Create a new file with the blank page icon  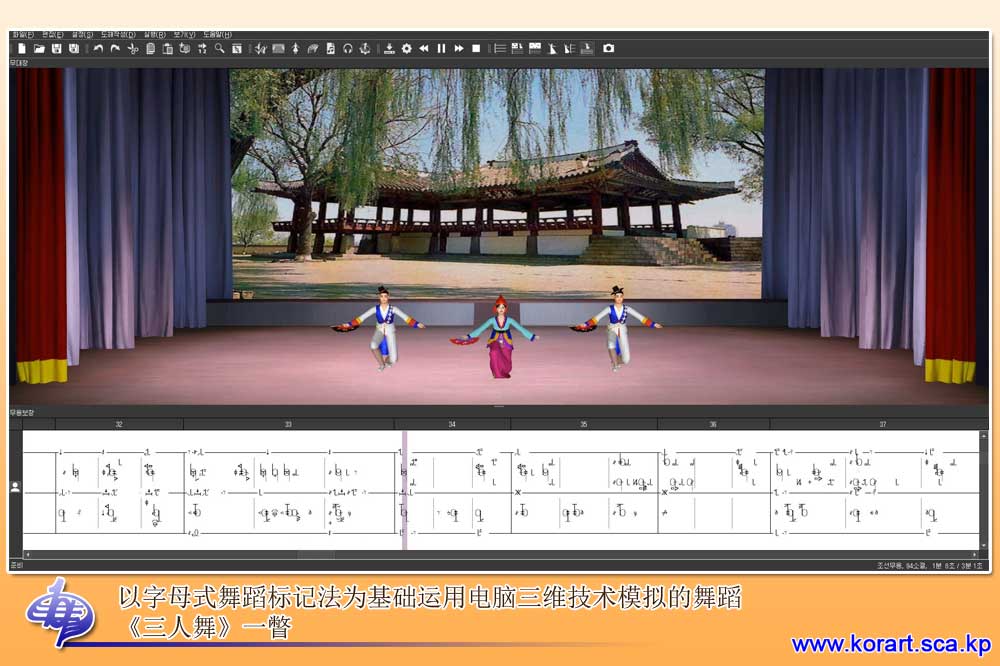22,48
